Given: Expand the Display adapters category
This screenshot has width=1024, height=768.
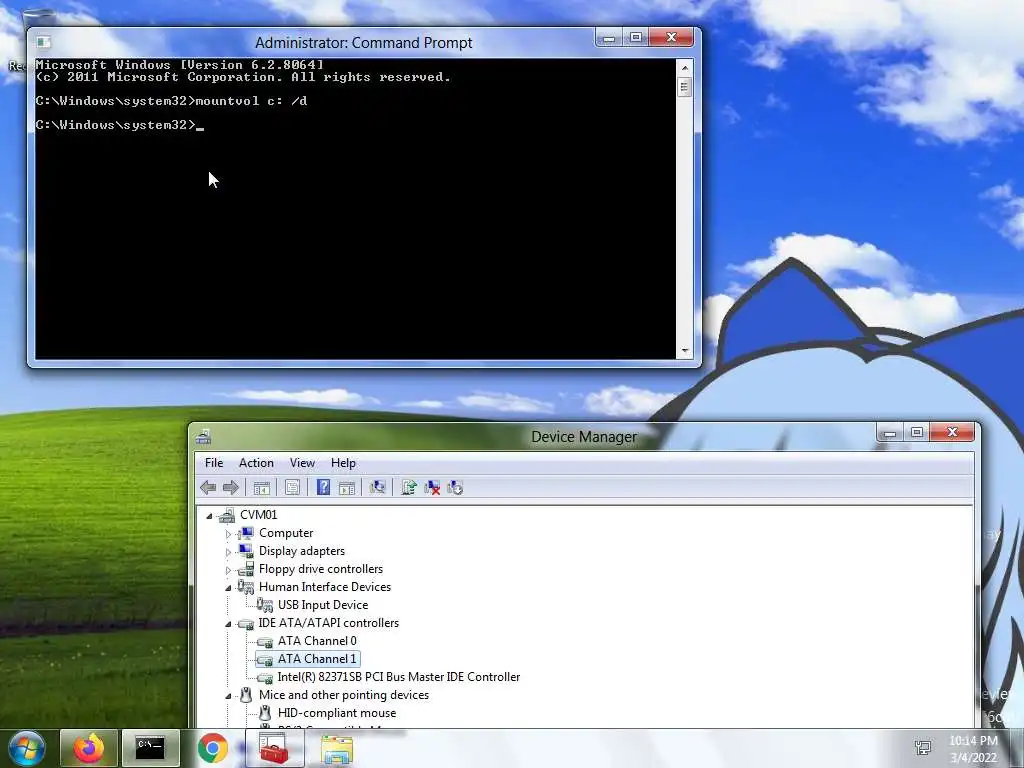Looking at the screenshot, I should coord(228,552).
